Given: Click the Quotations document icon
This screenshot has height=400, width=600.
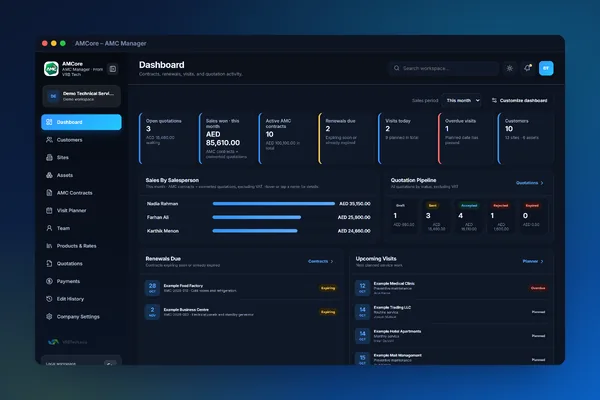Looking at the screenshot, I should pos(49,263).
